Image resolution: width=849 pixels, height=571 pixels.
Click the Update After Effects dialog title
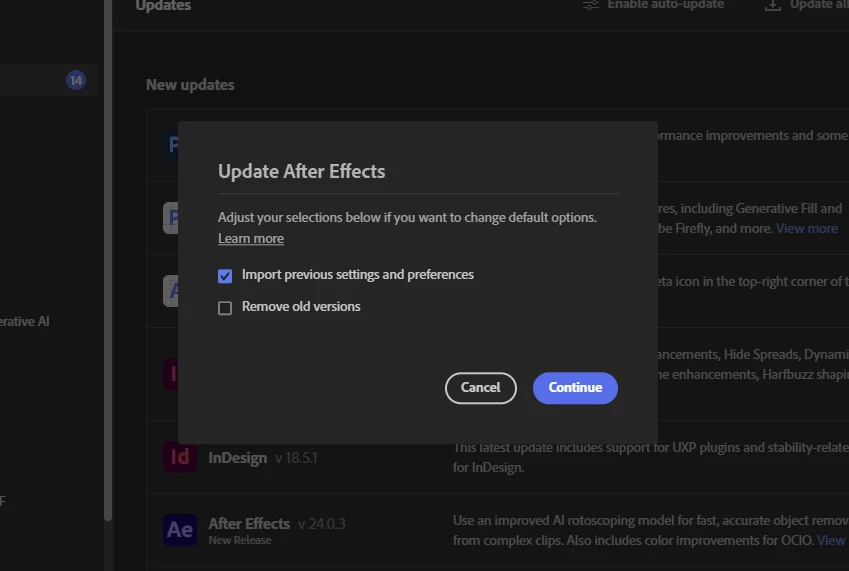point(302,172)
